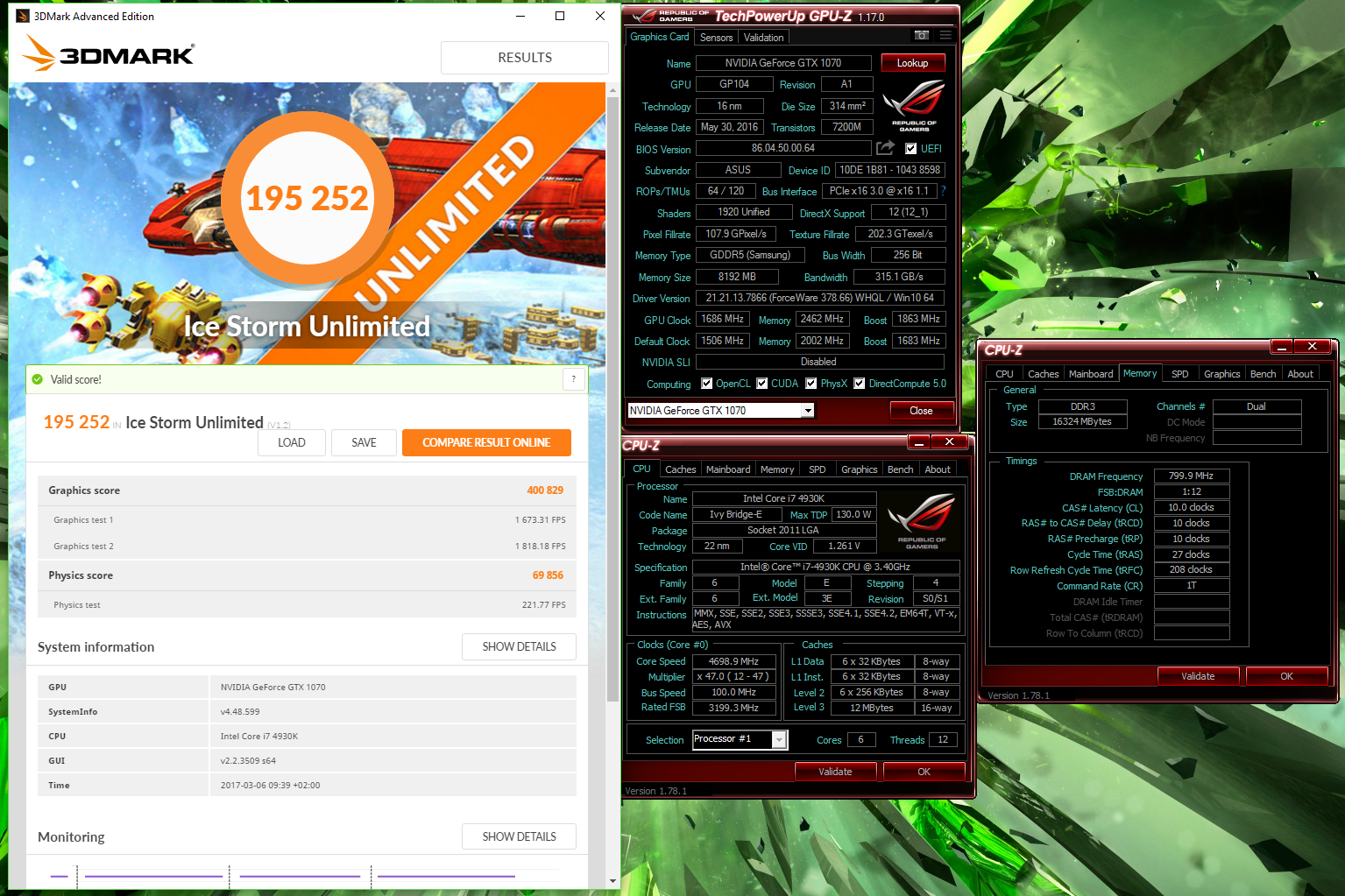Click the ROG logo in CPU-Z CPU window
The width and height of the screenshot is (1345, 896).
point(922,522)
